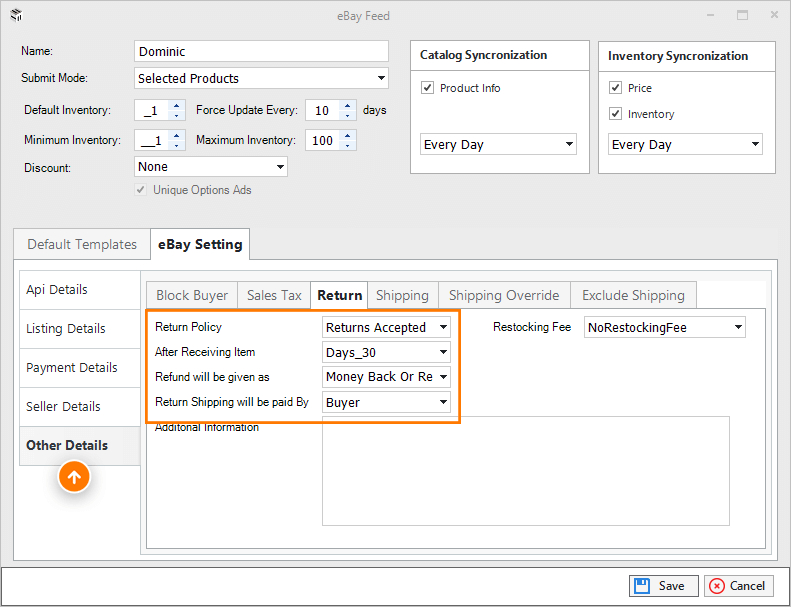Viewport: 791px width, 607px height.
Task: Minimize the eBay Feed window
Action: [x=710, y=16]
